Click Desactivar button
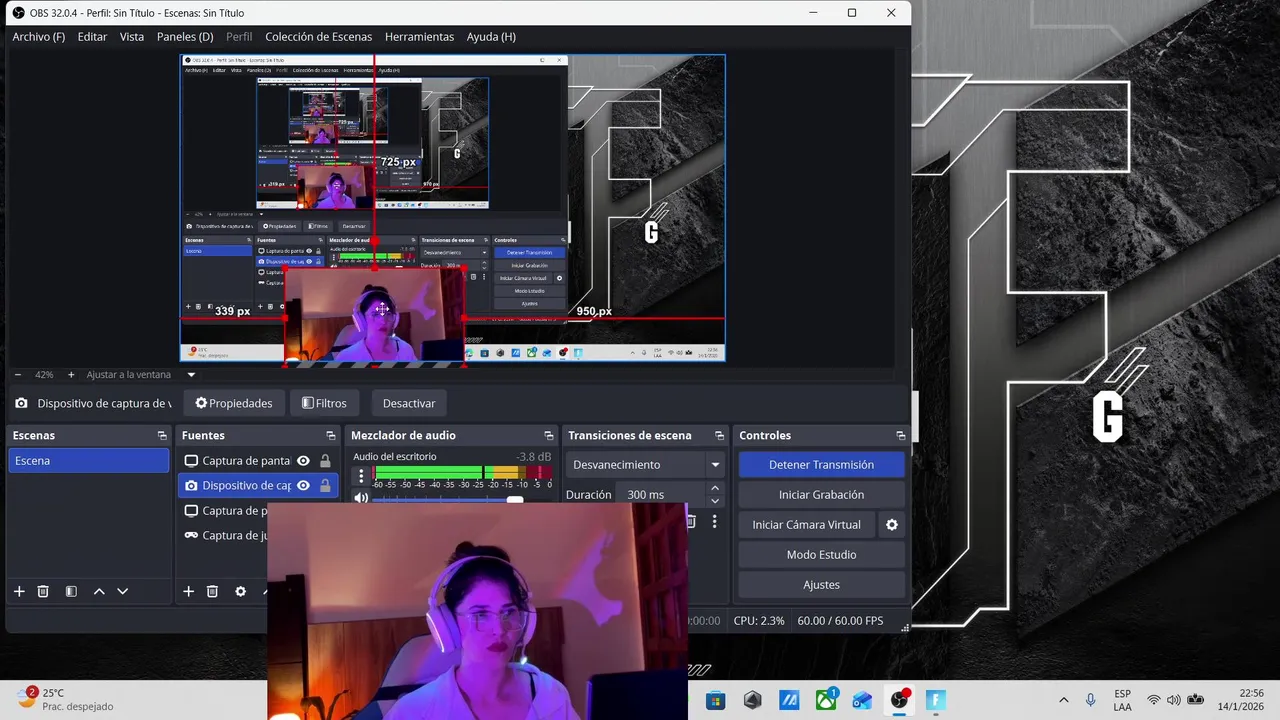The width and height of the screenshot is (1280, 720). 409,403
